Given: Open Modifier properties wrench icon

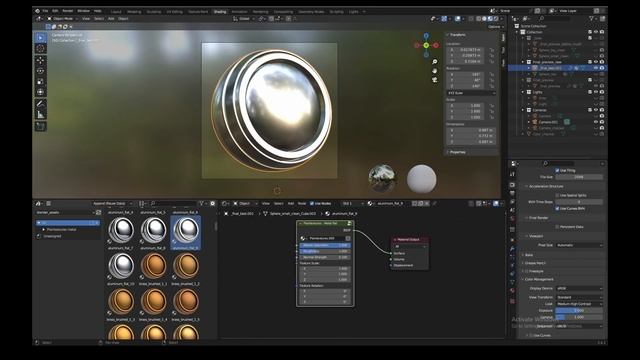Looking at the screenshot, I should (512, 249).
